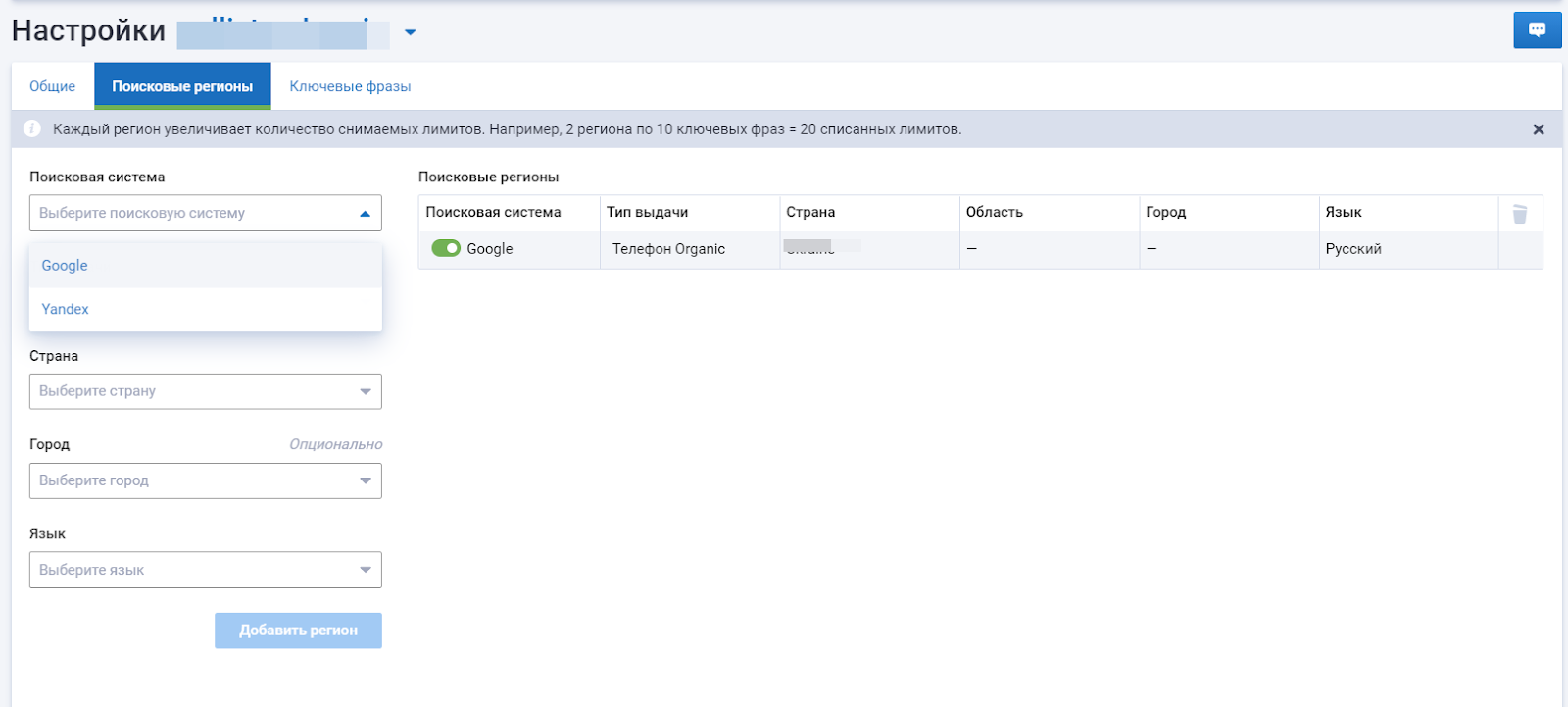Click the Русский language cell in the row
Screen dimensions: 1568x707
pos(1353,249)
